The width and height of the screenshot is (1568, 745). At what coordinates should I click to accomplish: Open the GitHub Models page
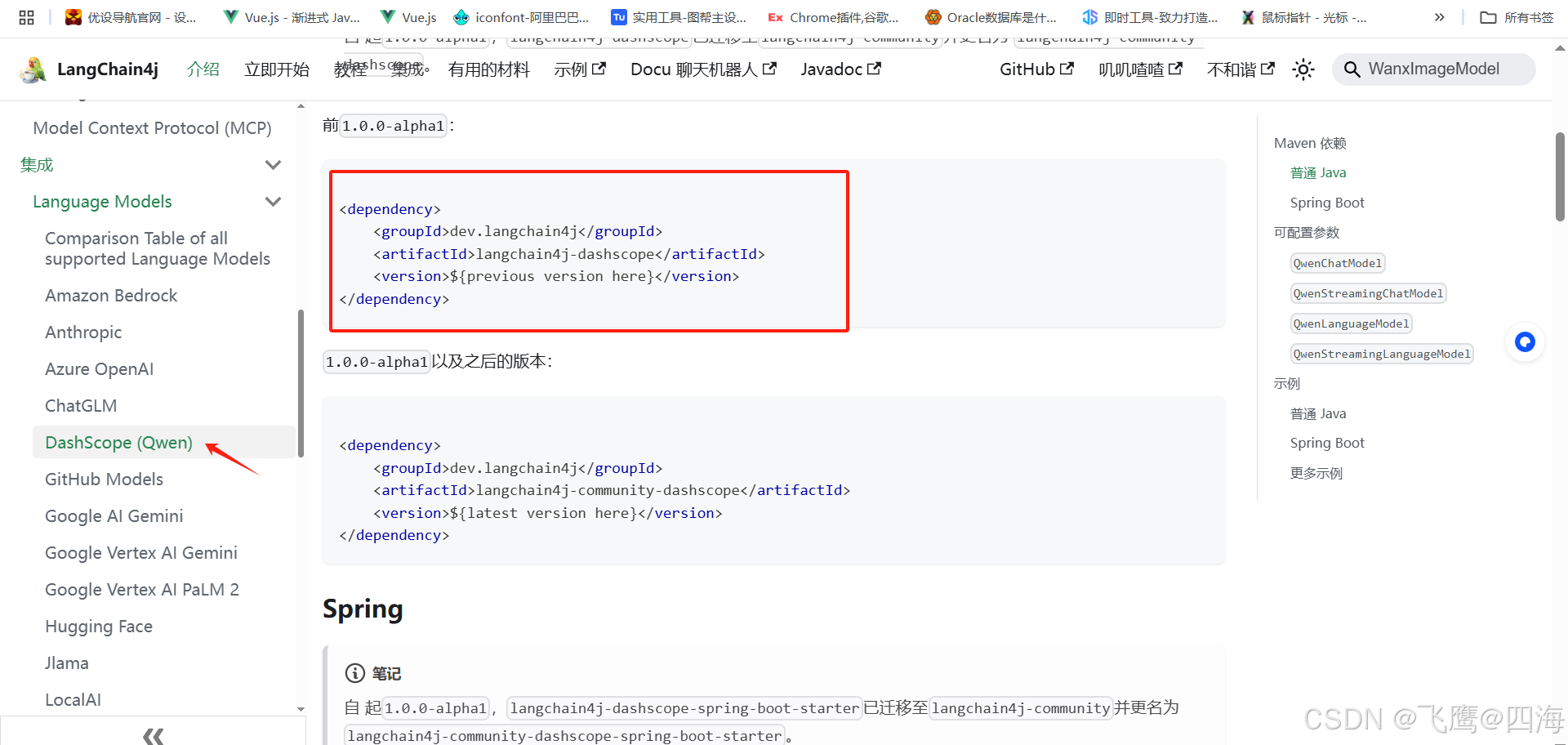(104, 480)
